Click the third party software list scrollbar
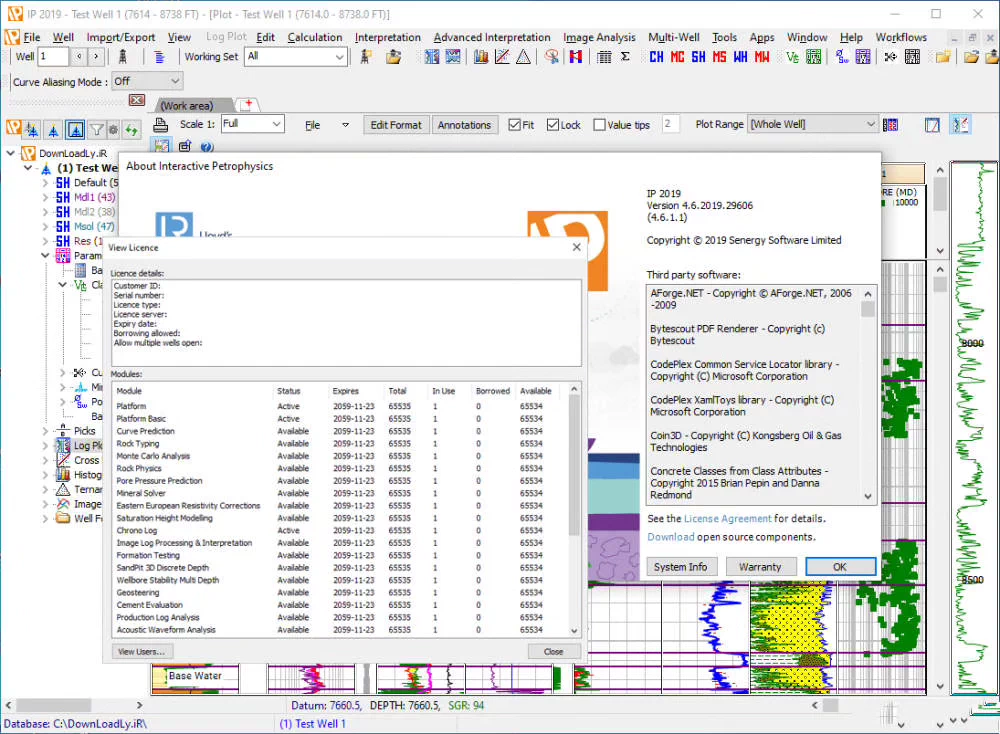Screen dimensions: 1000x734 pyautogui.click(x=868, y=395)
